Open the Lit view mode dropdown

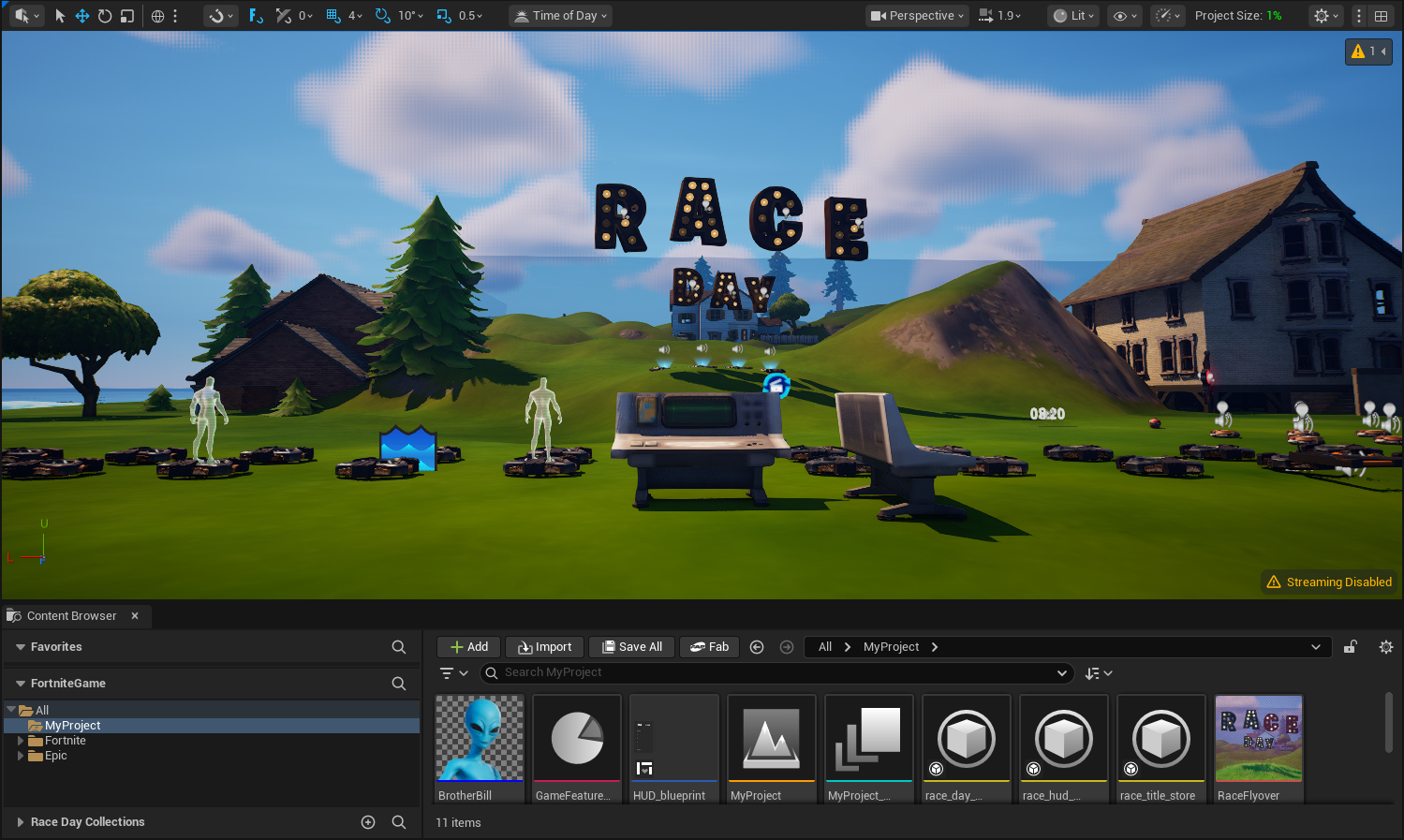[x=1071, y=15]
